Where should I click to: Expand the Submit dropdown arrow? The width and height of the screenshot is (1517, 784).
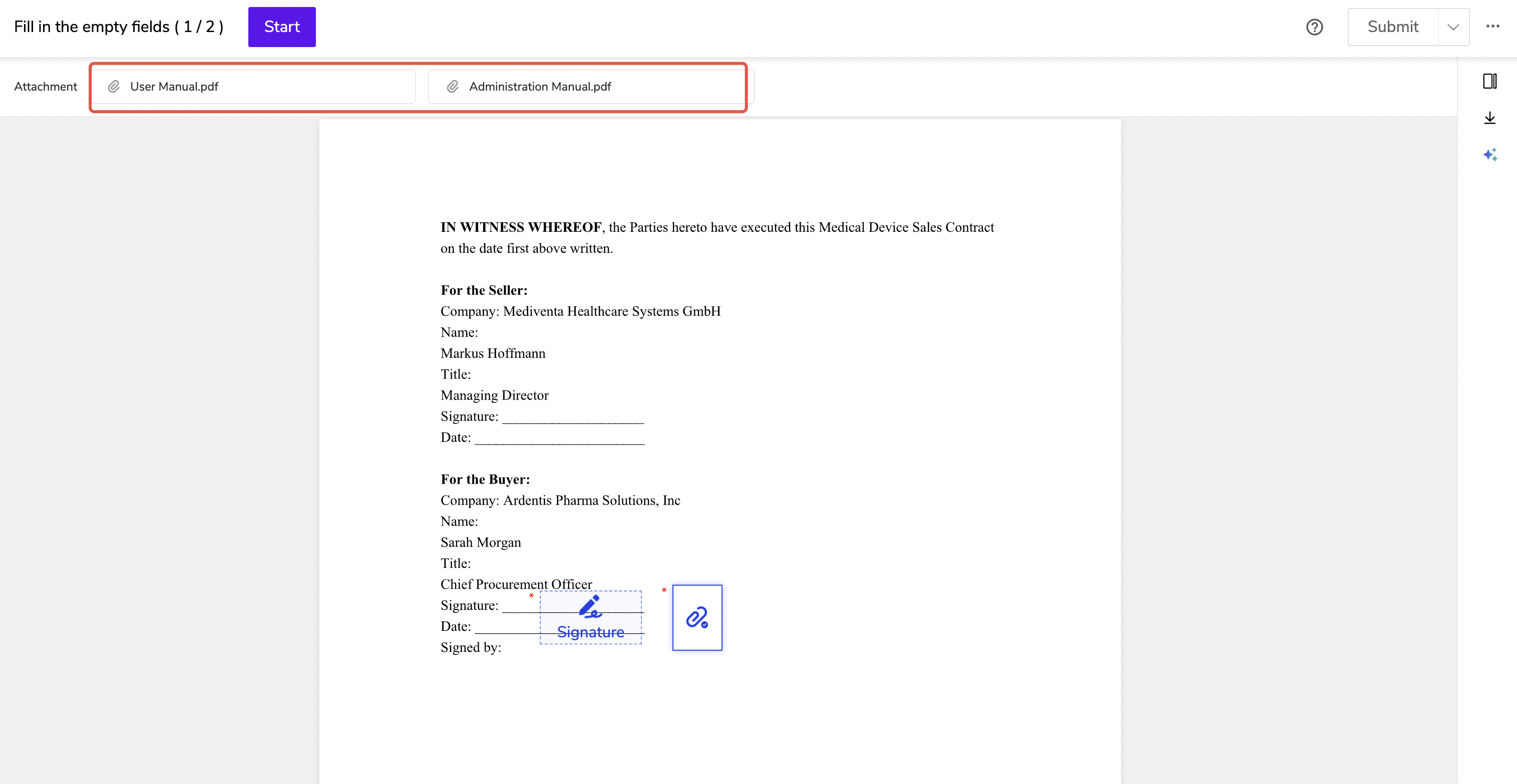(1453, 27)
